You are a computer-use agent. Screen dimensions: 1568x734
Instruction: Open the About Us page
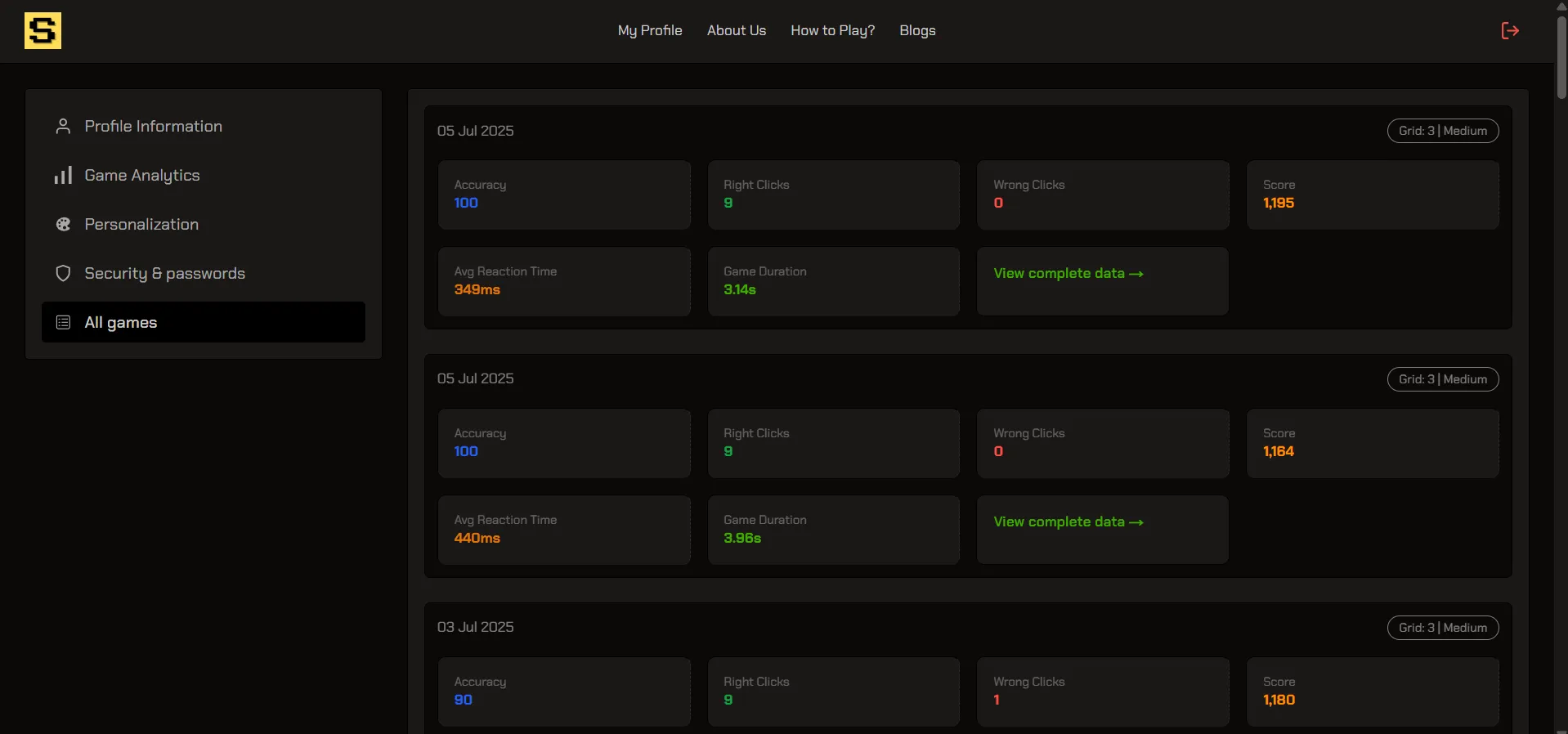[x=737, y=30]
